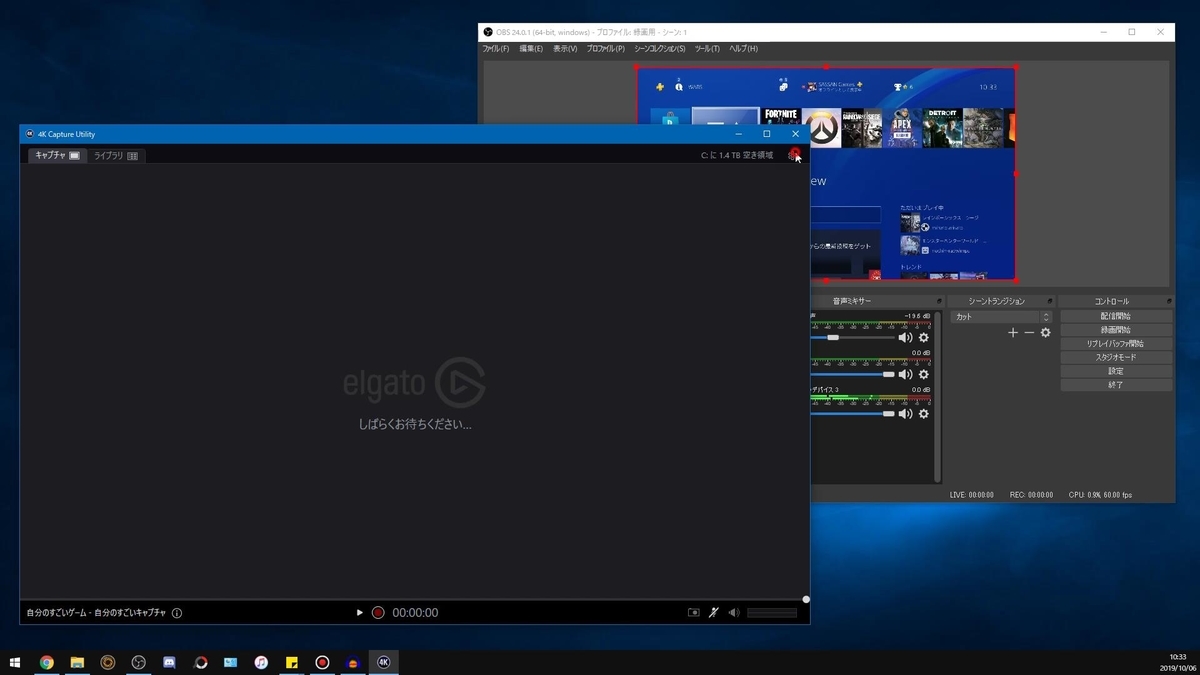Click the red record app taskbar icon
Screen dimensions: 1200x675
322,662
